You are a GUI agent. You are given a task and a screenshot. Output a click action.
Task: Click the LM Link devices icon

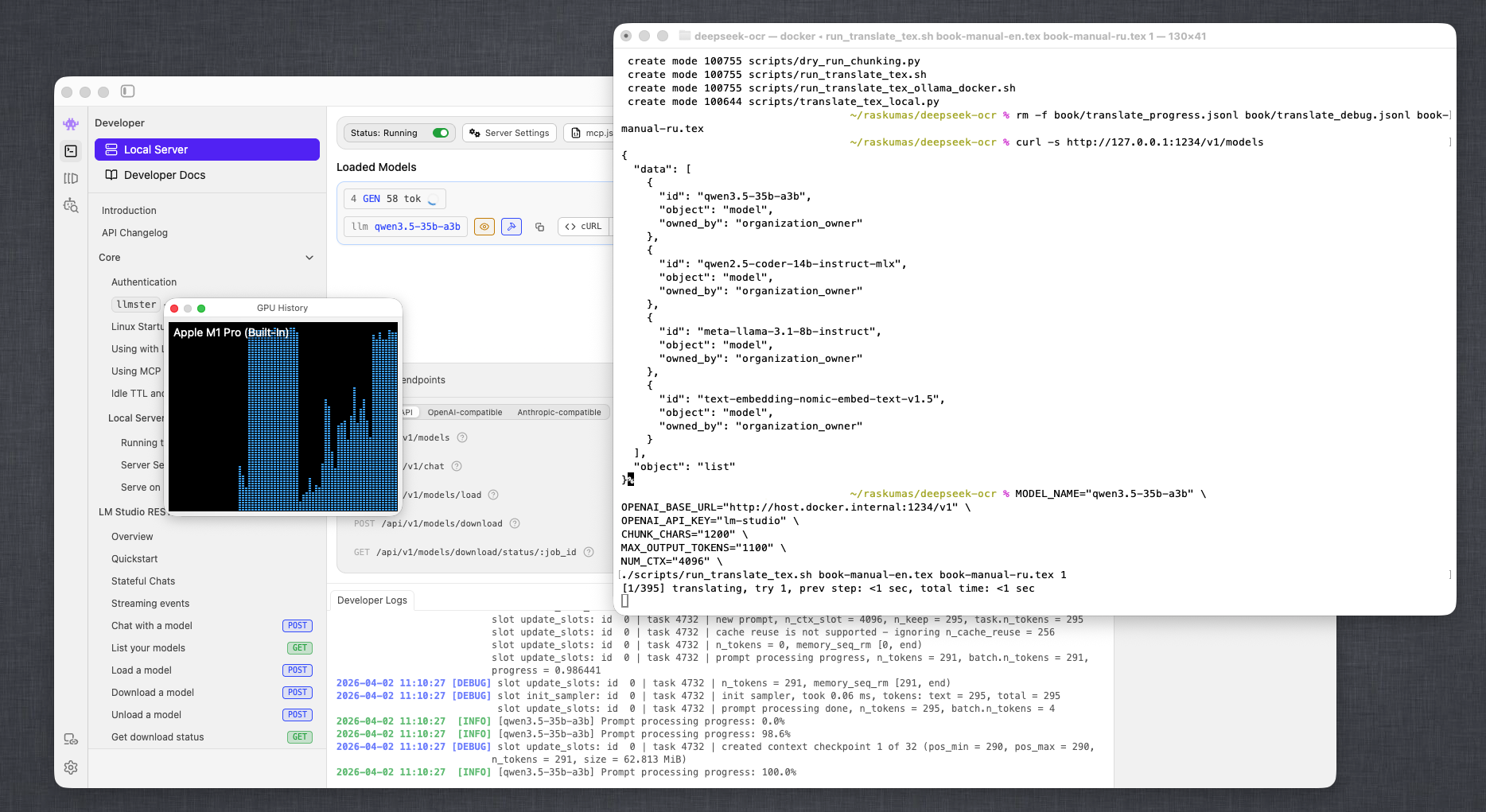(71, 740)
